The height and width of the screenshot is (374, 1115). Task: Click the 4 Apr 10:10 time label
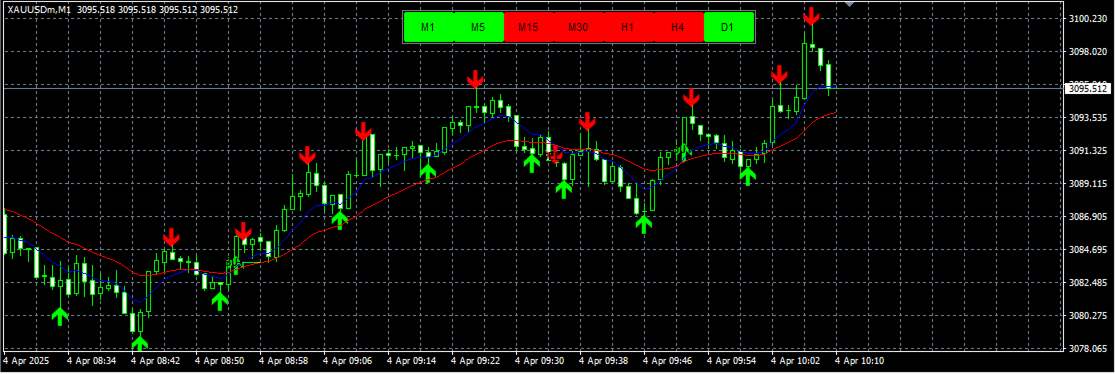[860, 361]
